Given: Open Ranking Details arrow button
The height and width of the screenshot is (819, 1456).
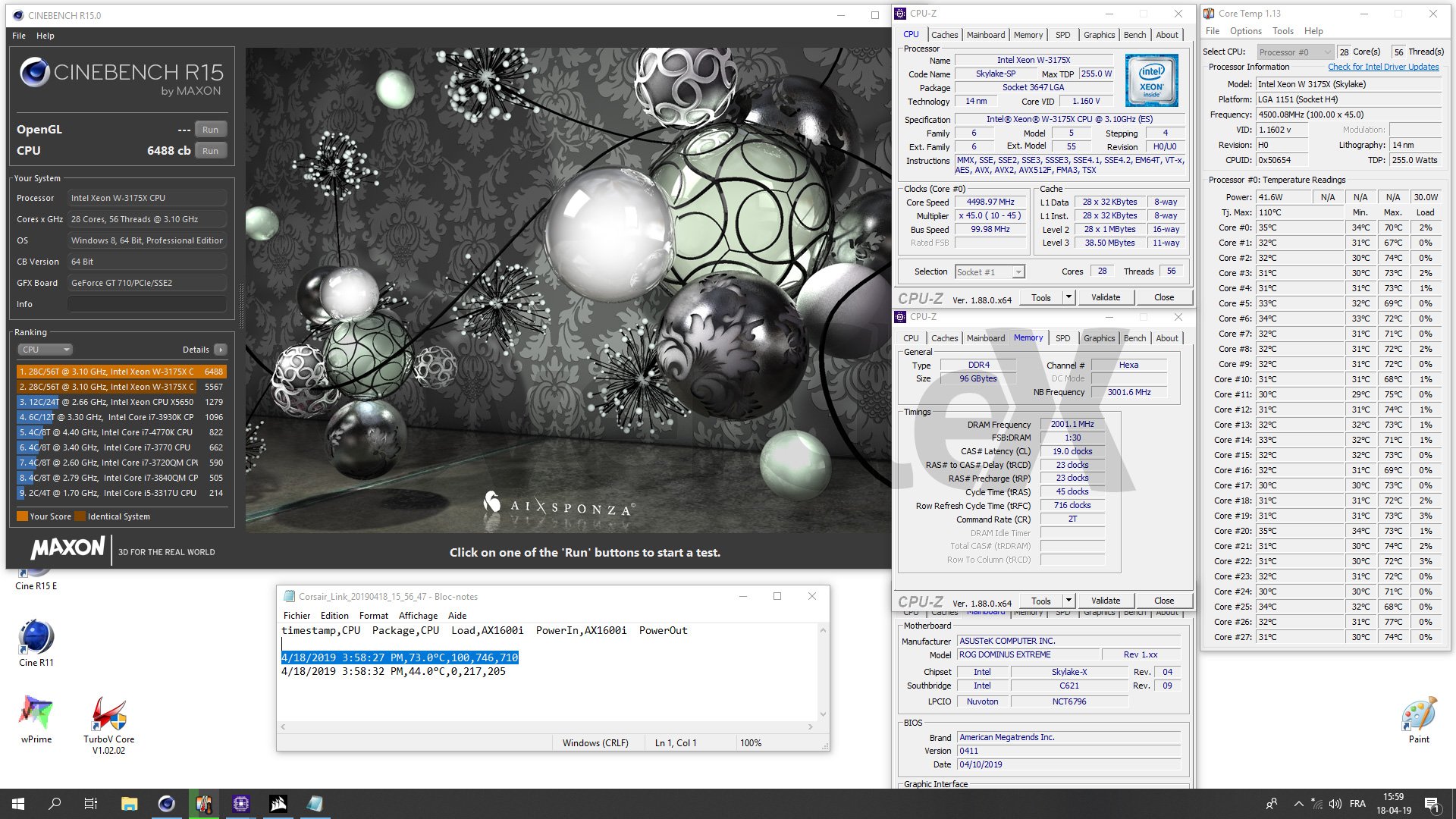Looking at the screenshot, I should [x=220, y=350].
